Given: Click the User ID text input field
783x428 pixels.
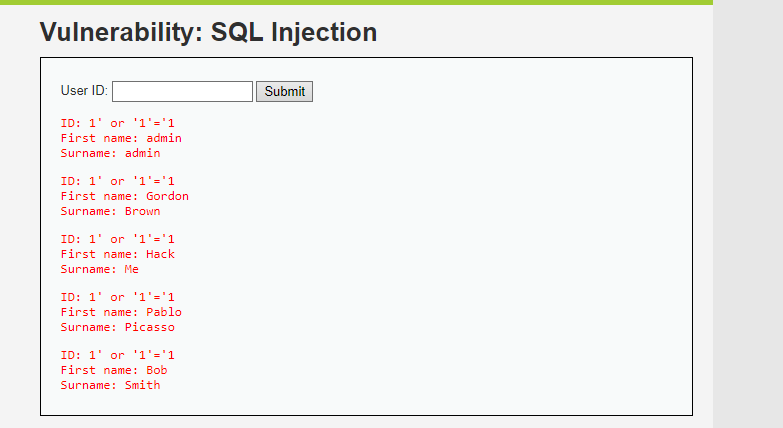Looking at the screenshot, I should [182, 92].
